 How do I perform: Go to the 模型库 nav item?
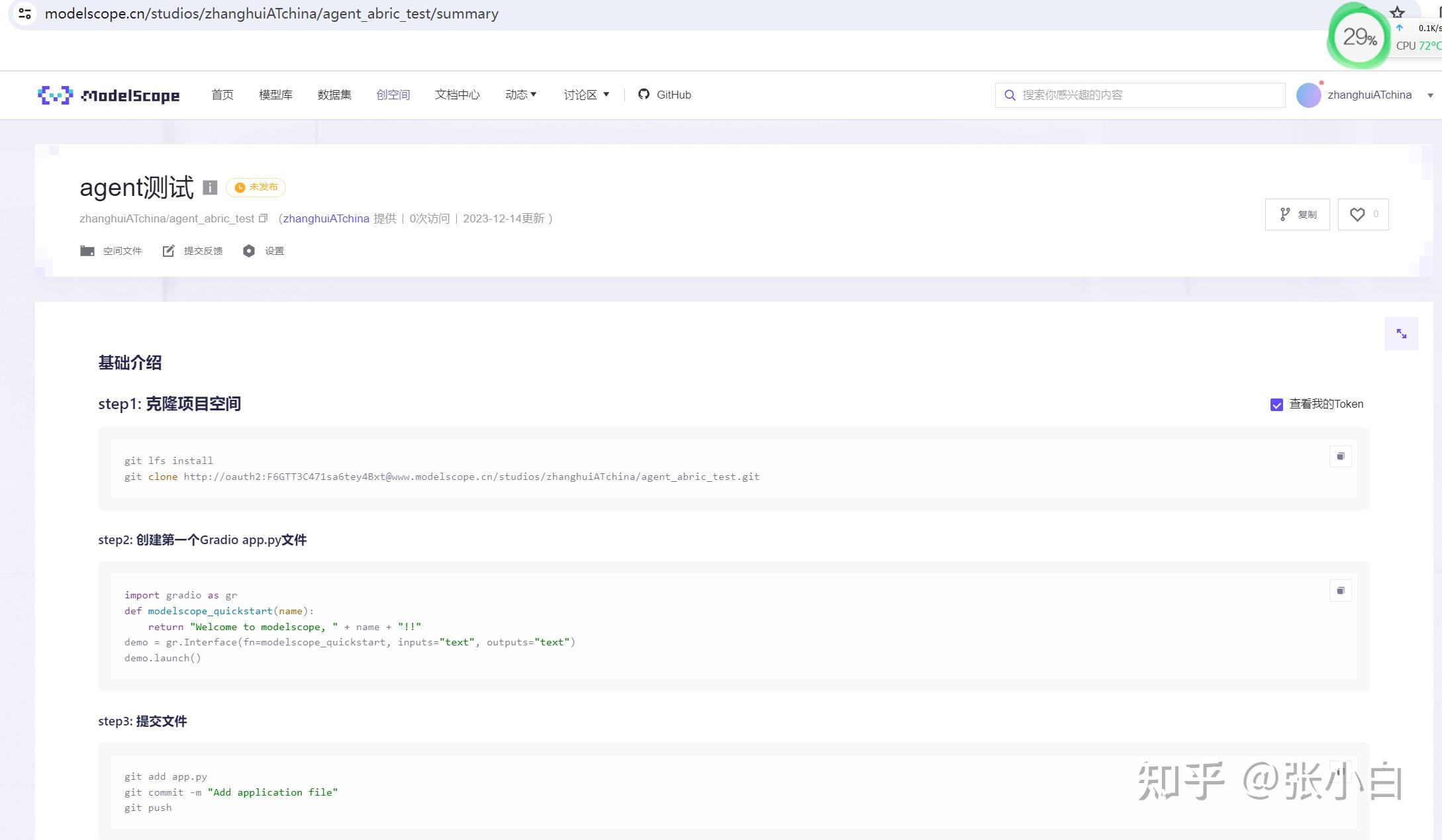coord(275,95)
